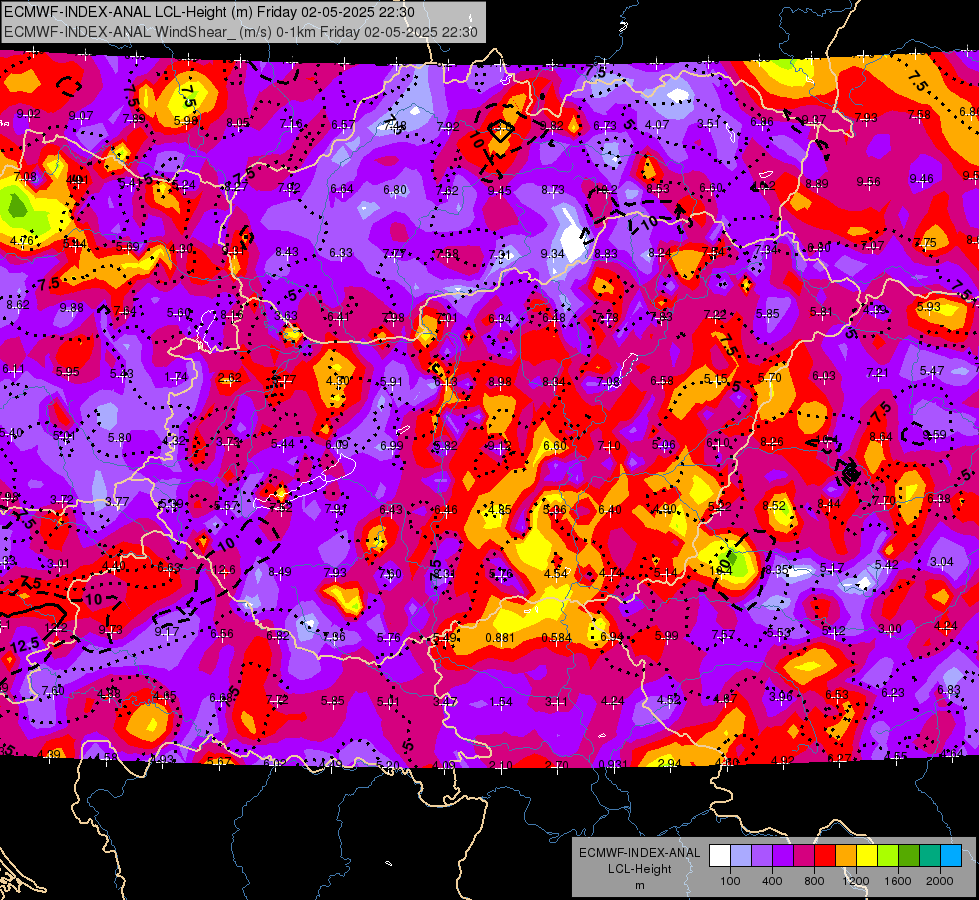The image size is (979, 900).
Task: Click the 7.21 value label
Action: tap(877, 373)
